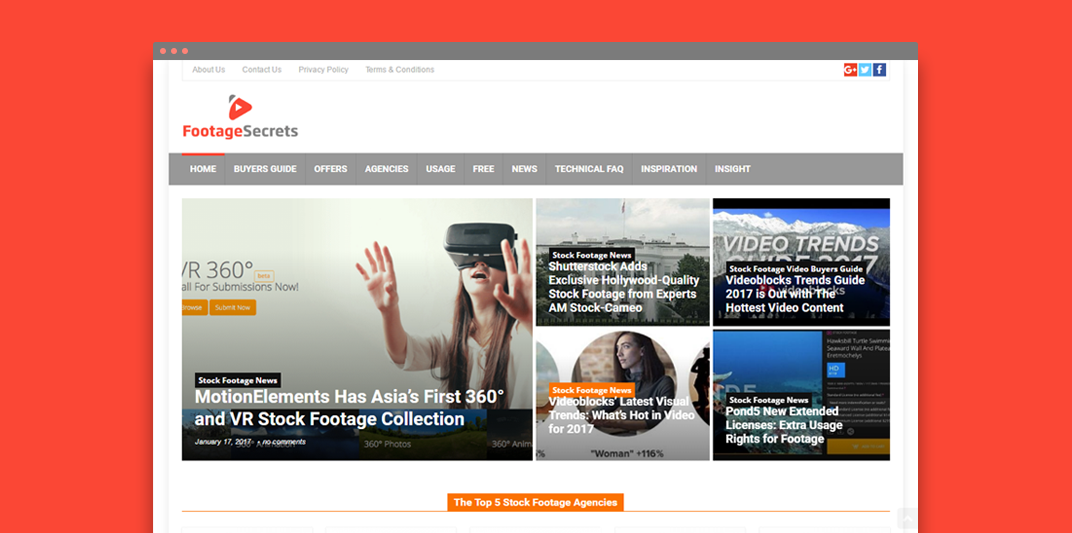1072x533 pixels.
Task: Open Shutterstock Adds Exclusive Hollywood-Quality article
Action: coord(624,287)
